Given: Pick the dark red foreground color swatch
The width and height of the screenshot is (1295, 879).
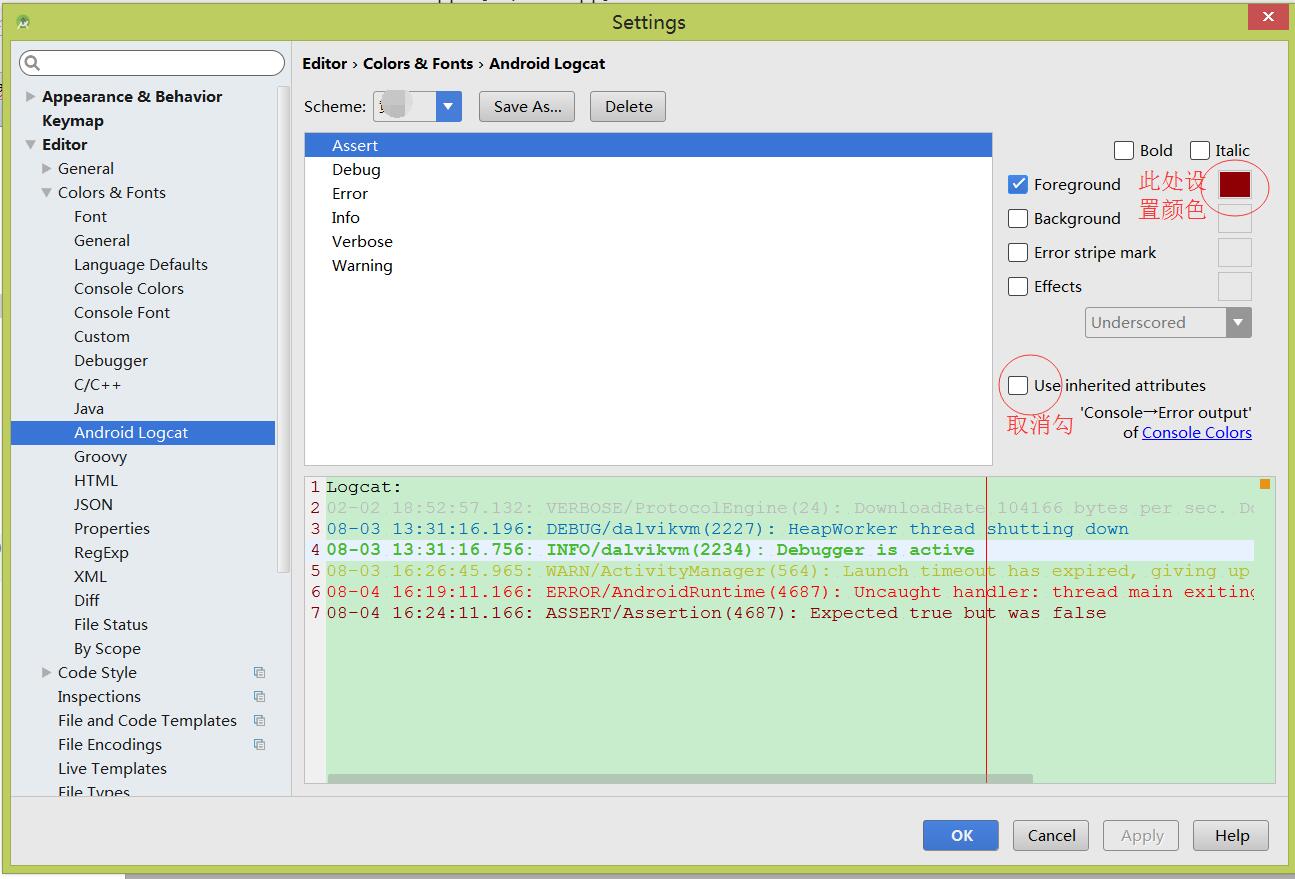Looking at the screenshot, I should click(x=1234, y=185).
